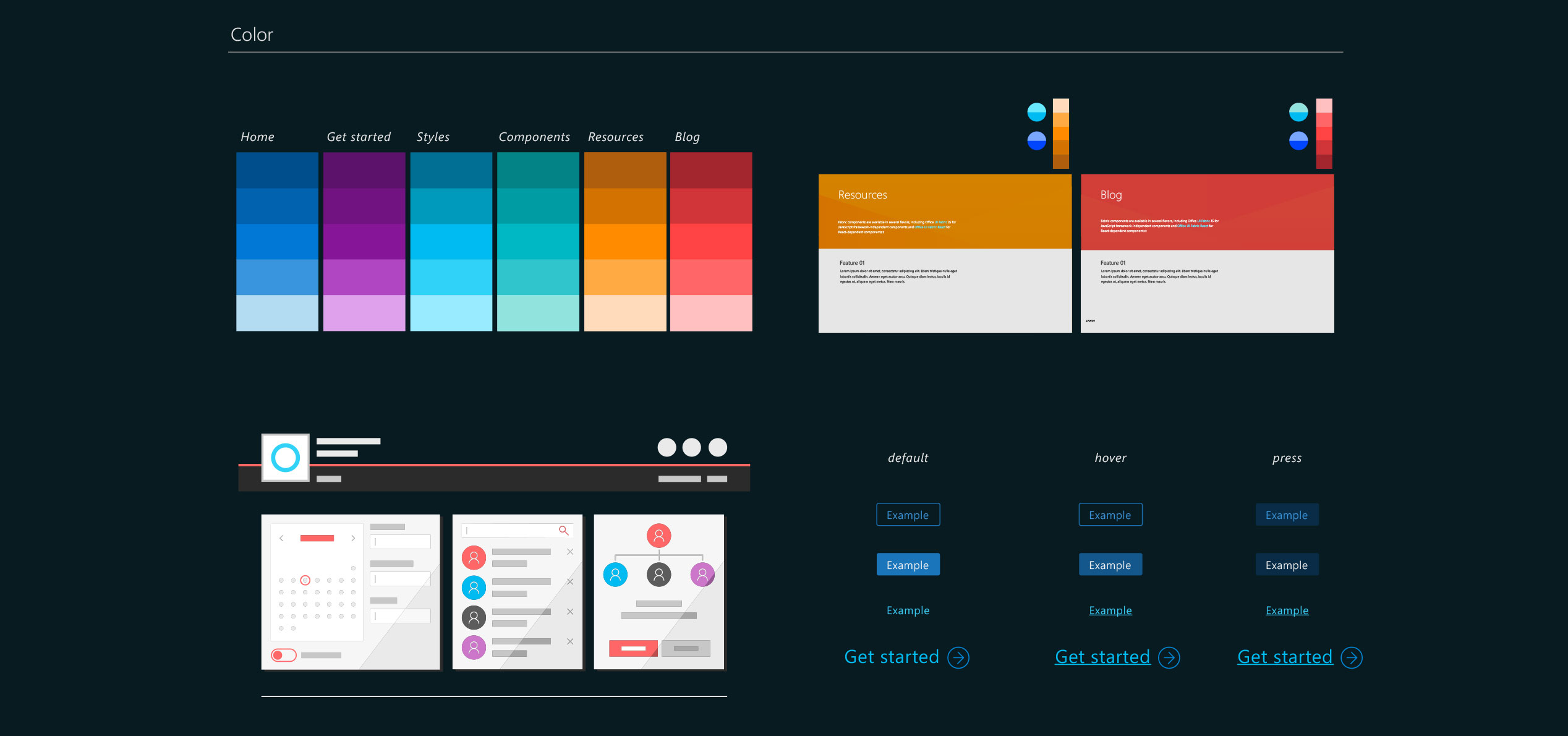Image resolution: width=1568 pixels, height=736 pixels.
Task: Pick the lightest lavender swatch under Get started
Action: click(364, 313)
